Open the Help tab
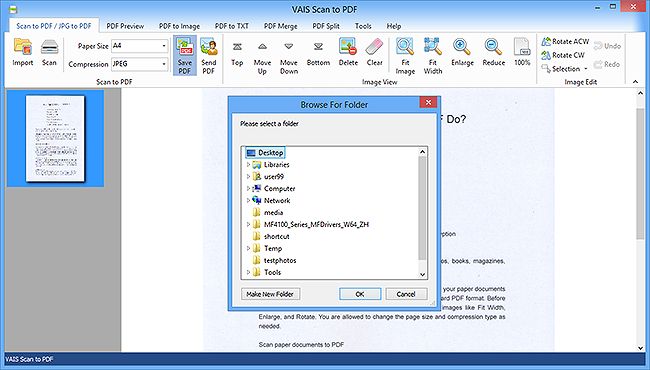Screen dimensions: 650x370 [394, 26]
